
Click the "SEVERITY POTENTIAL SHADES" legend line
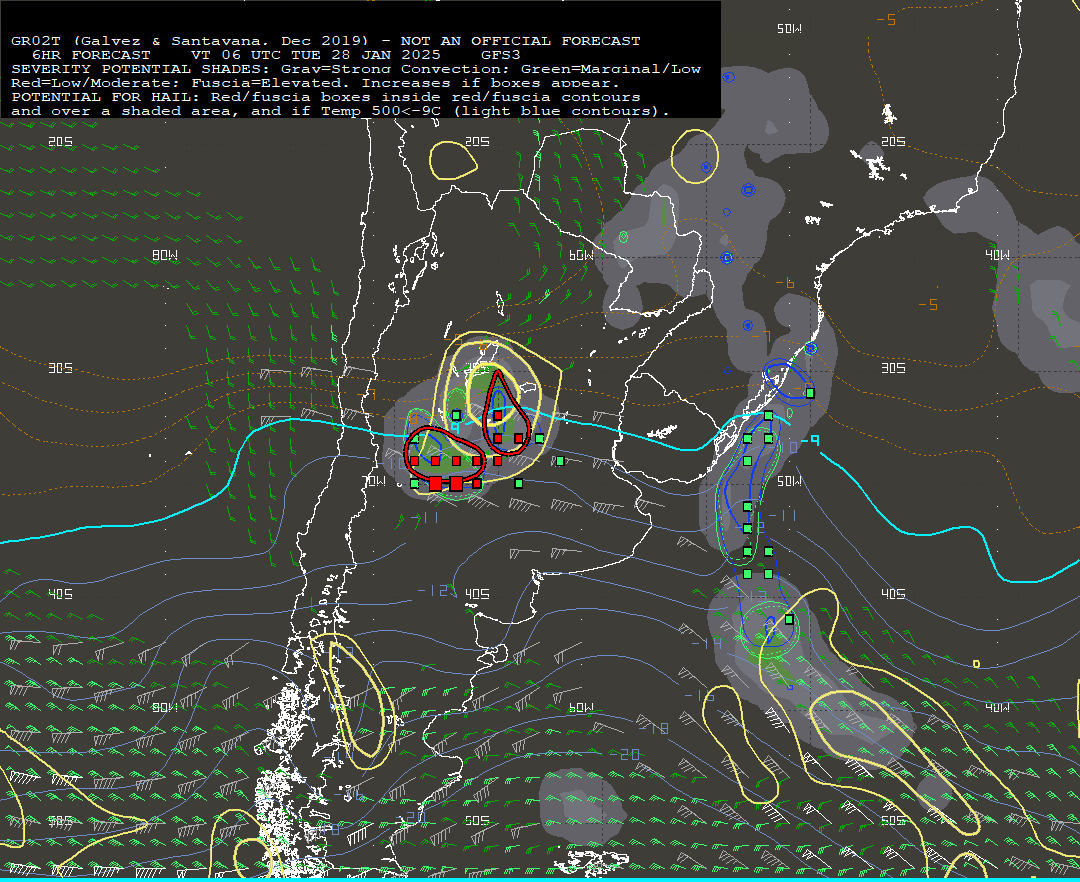coord(356,69)
